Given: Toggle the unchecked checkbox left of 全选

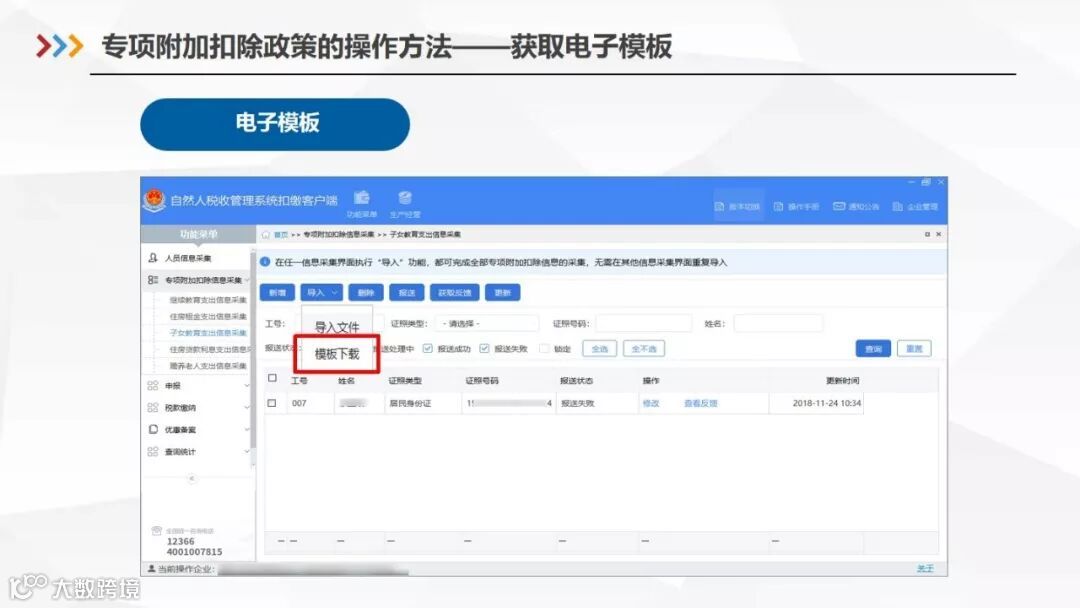Looking at the screenshot, I should pyautogui.click(x=544, y=348).
